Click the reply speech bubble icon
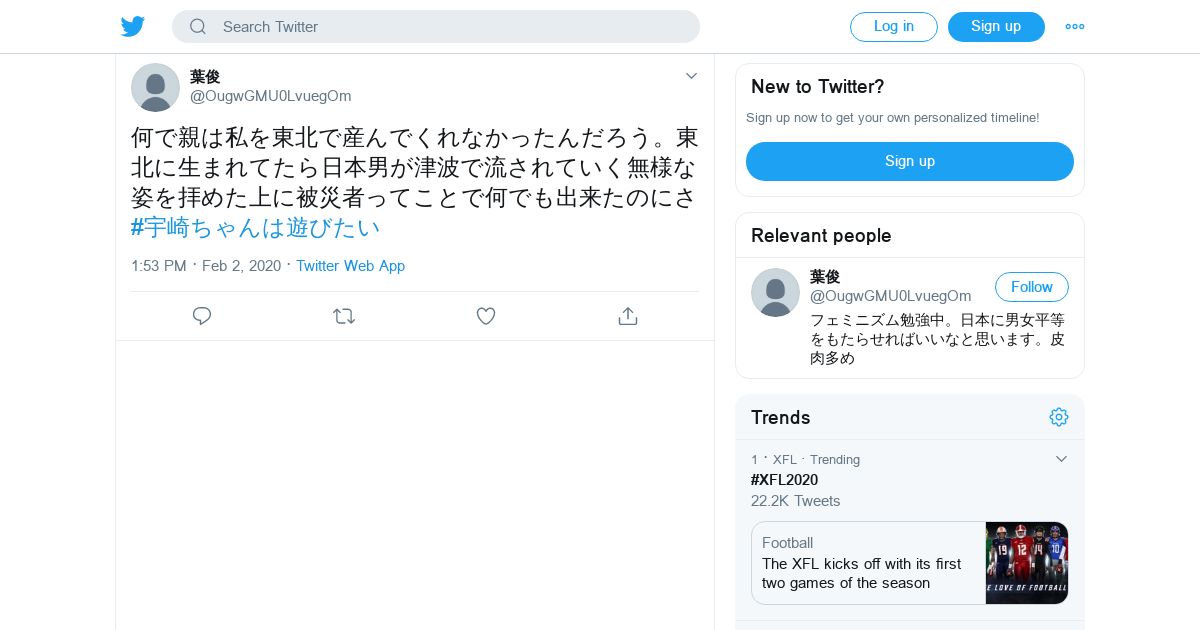This screenshot has width=1200, height=630. (x=202, y=316)
